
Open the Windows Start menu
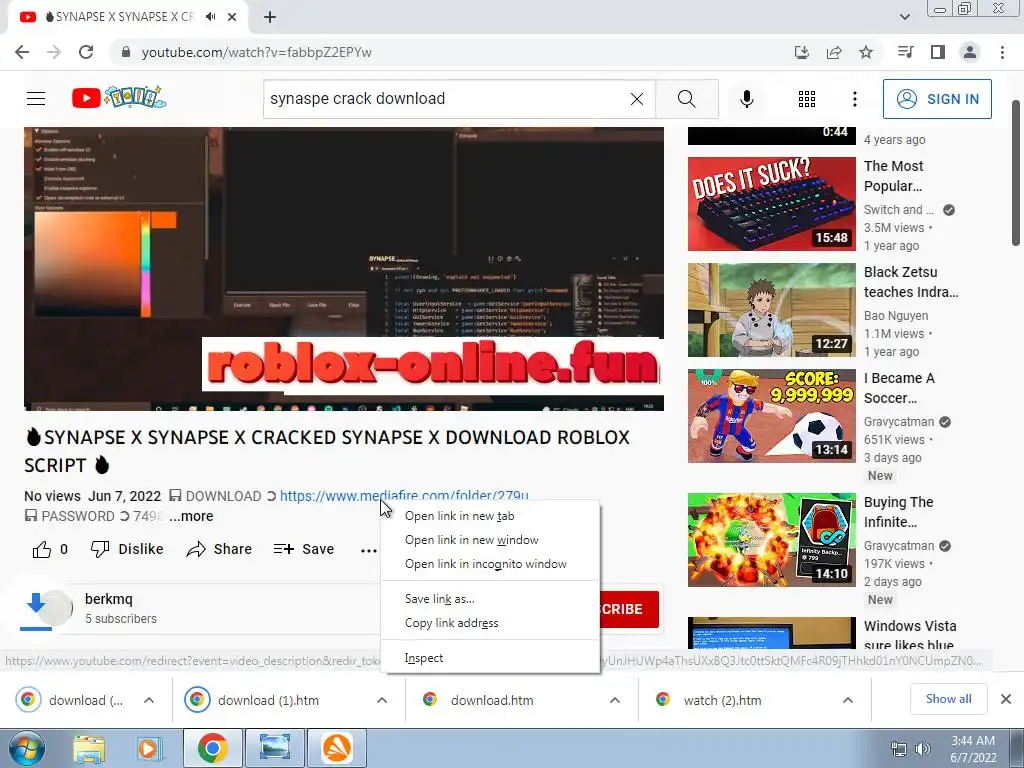coord(26,748)
